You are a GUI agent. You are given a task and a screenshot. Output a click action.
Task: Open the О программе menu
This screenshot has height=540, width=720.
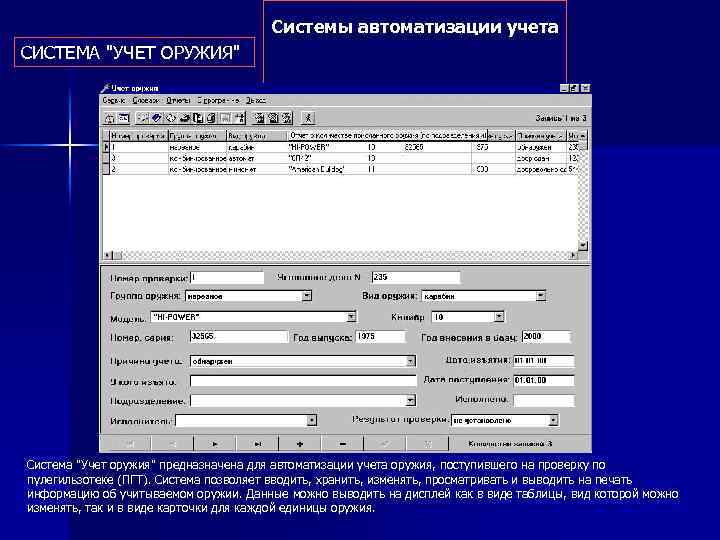click(x=218, y=101)
